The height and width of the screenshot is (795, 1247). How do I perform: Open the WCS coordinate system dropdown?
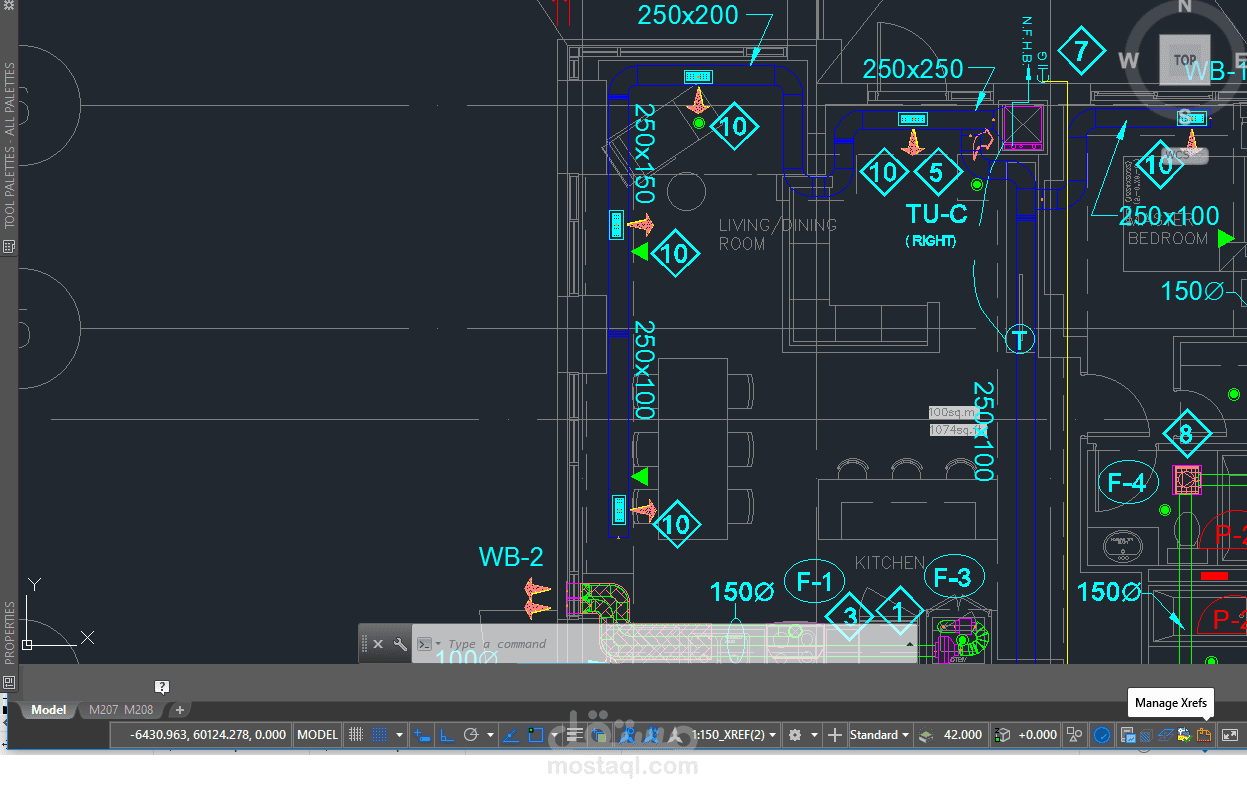tap(1183, 155)
